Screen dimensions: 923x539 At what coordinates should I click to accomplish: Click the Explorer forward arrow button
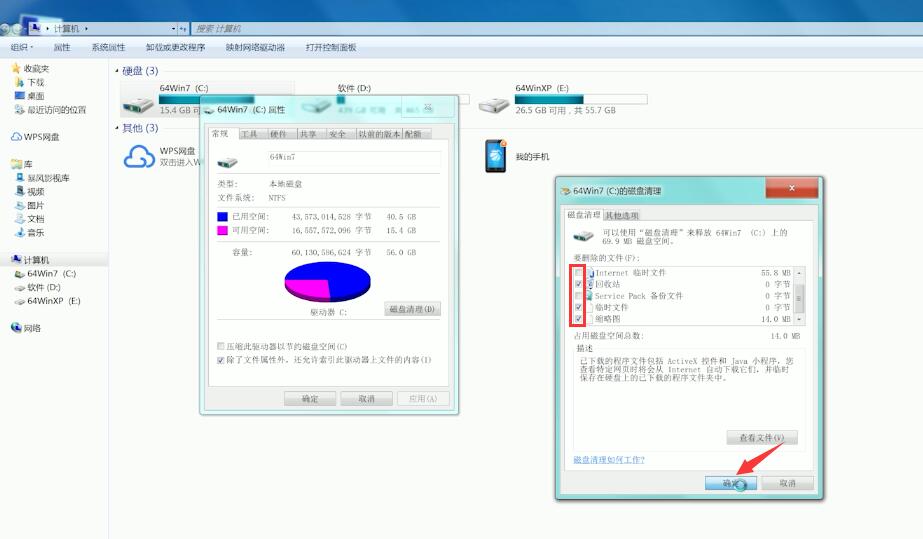(x=18, y=28)
